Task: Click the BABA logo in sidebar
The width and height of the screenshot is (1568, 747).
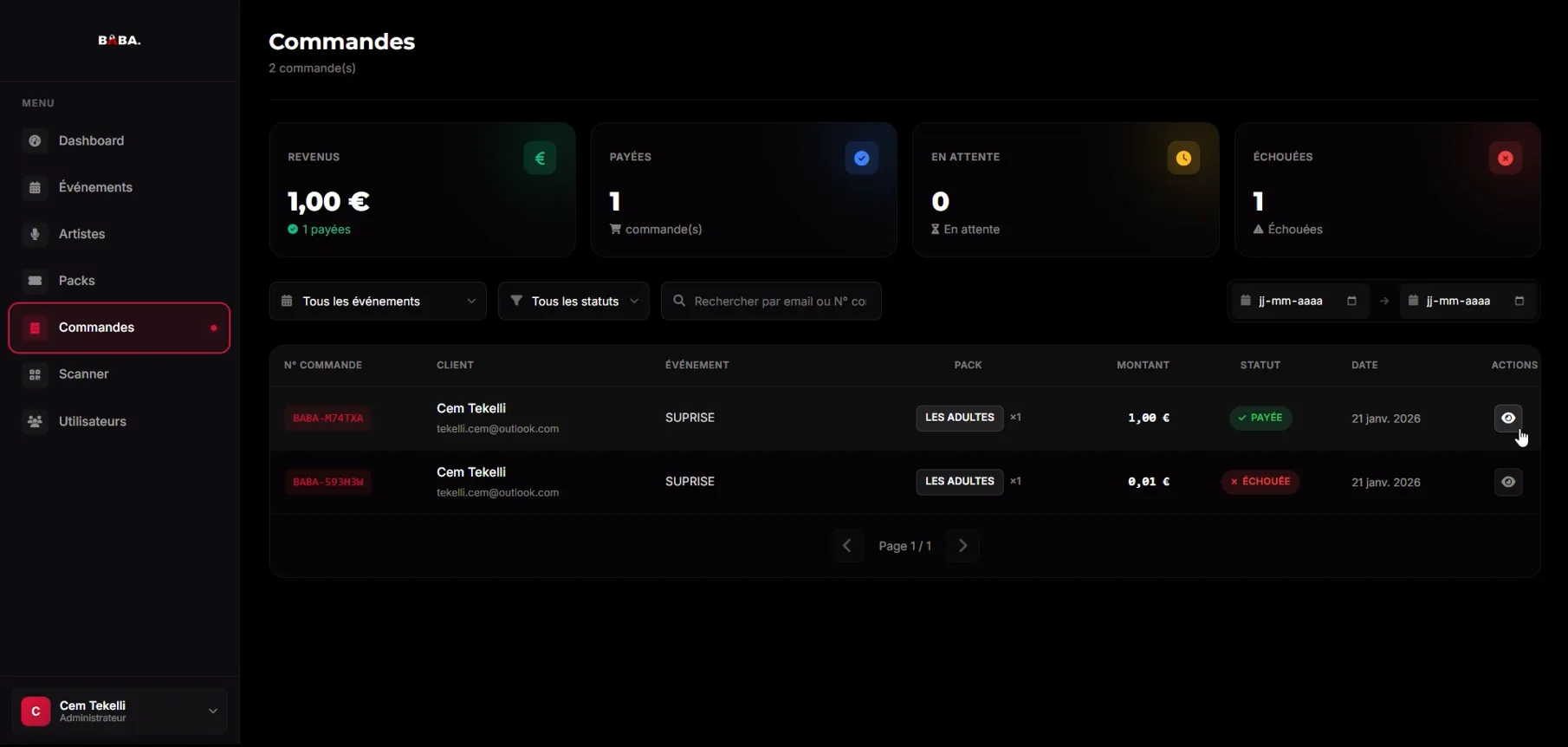Action: coord(120,40)
